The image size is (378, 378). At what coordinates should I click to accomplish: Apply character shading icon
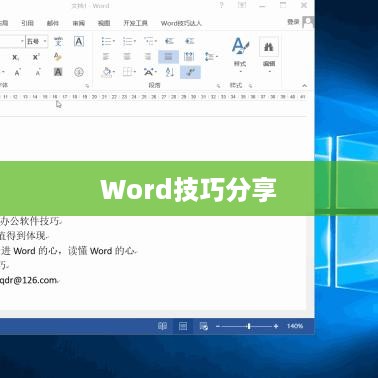pos(58,72)
